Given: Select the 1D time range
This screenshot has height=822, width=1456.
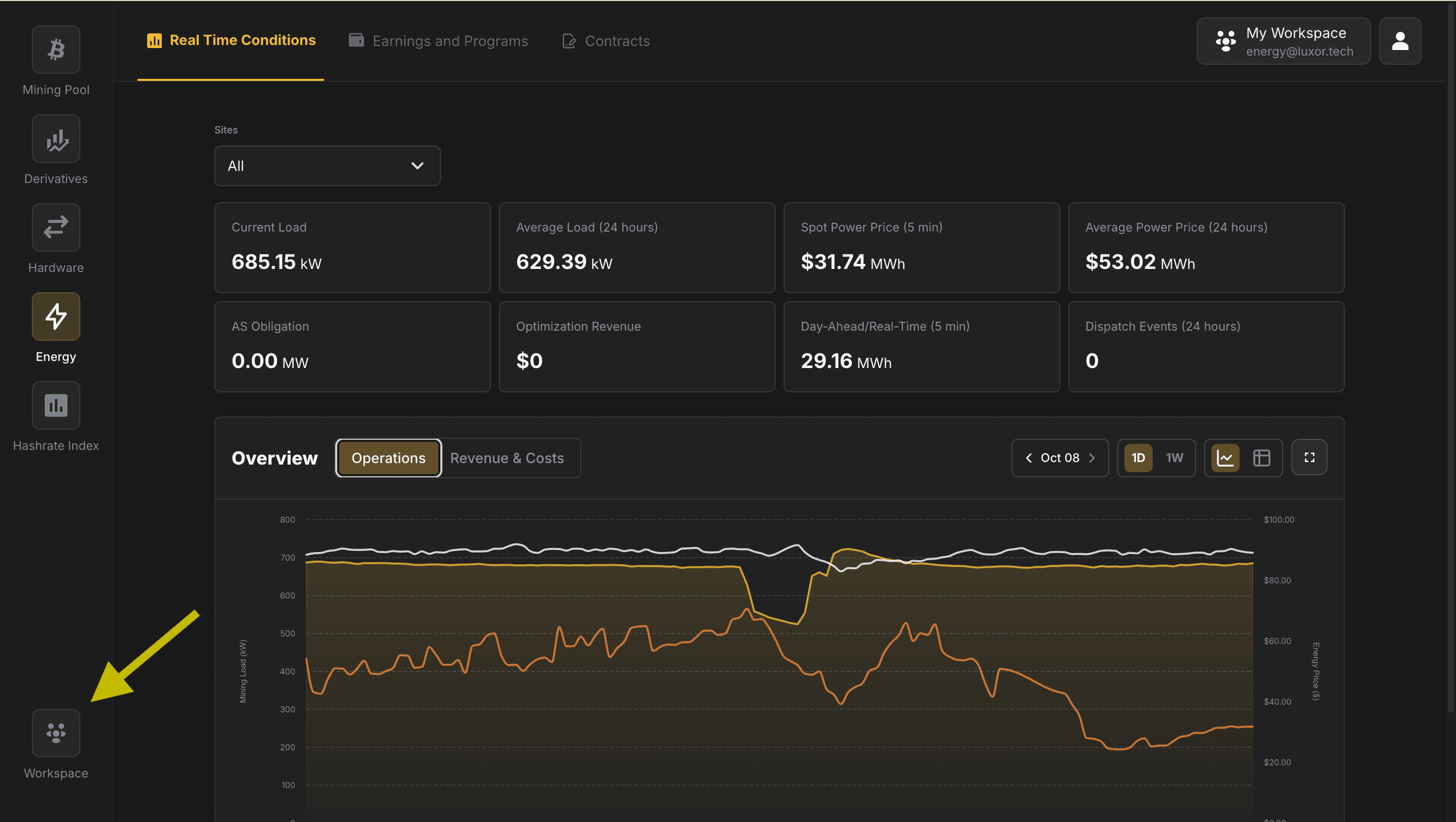Looking at the screenshot, I should 1138,458.
